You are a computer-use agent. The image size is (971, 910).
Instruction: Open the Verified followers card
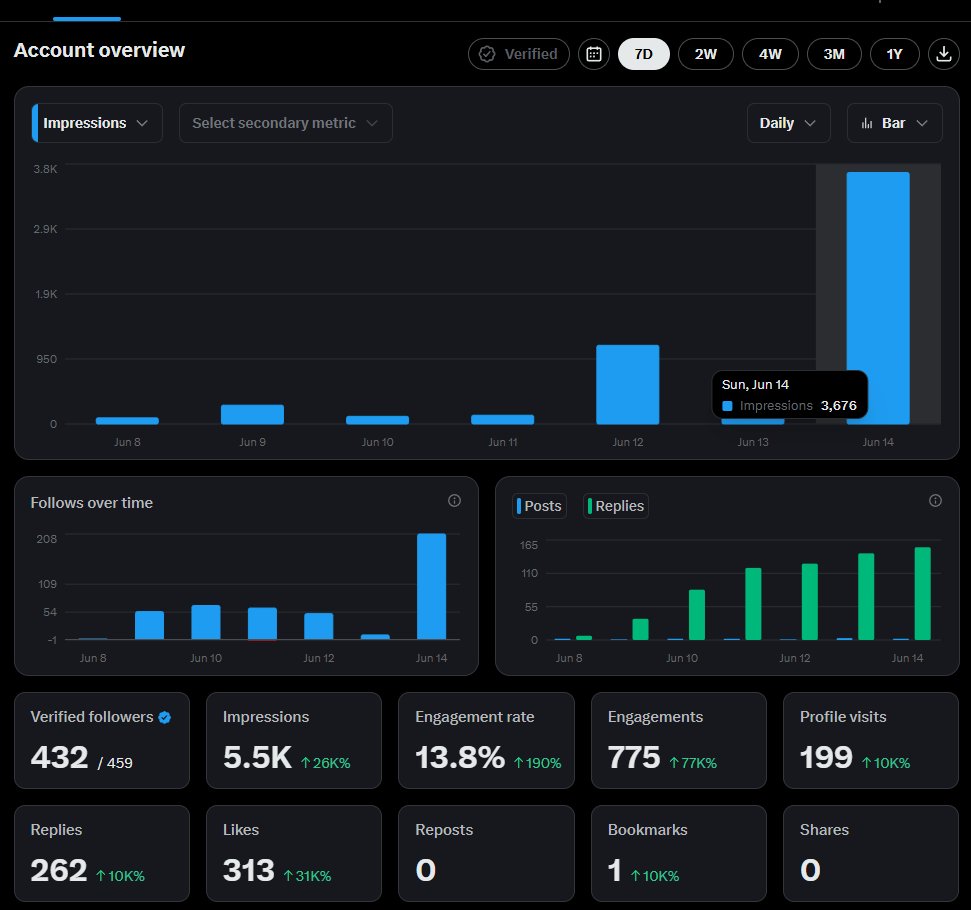pyautogui.click(x=102, y=740)
